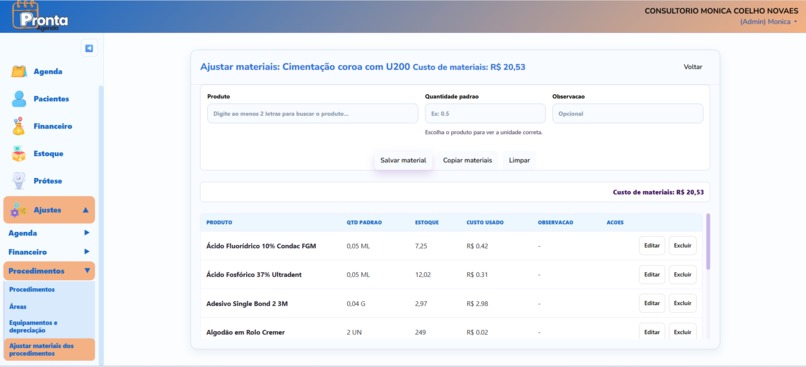Image resolution: width=806 pixels, height=367 pixels.
Task: Click the ACOES column header
Action: (615, 223)
